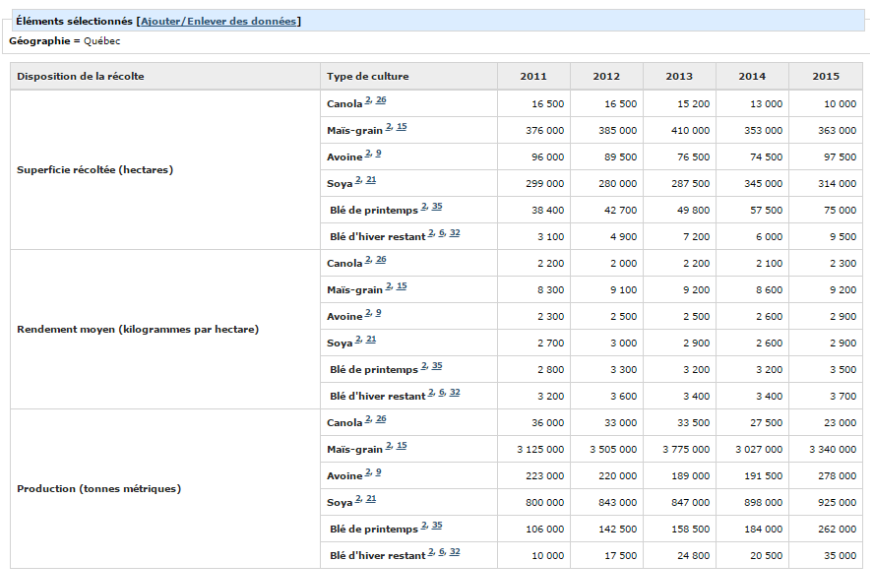Click the Rendement moyen (kilogrammes par hectare) label
This screenshot has width=870, height=574.
138,329
